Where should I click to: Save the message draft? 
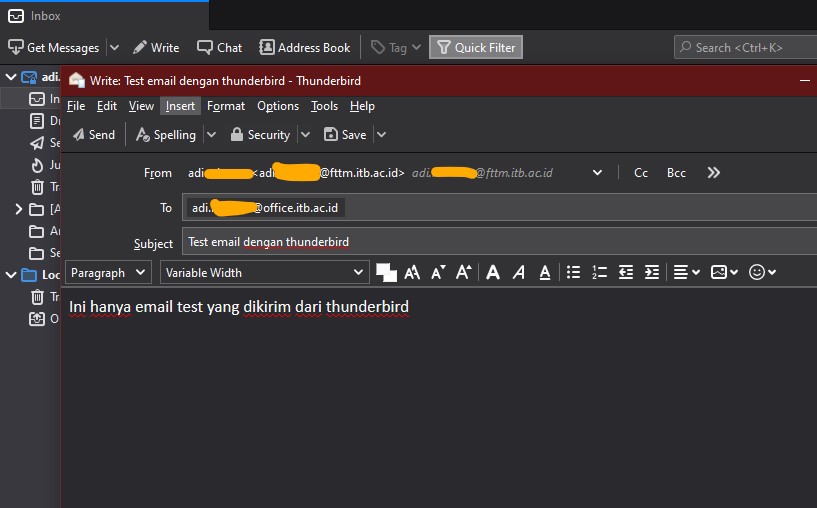[345, 135]
